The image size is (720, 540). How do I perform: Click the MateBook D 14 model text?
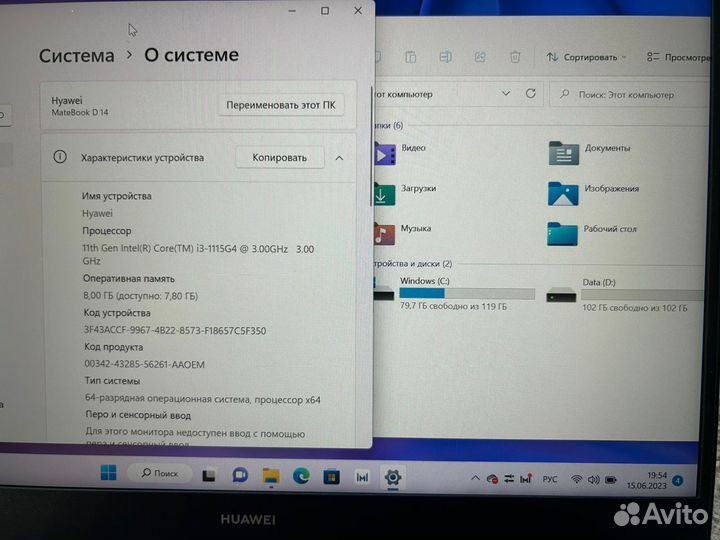coord(80,112)
